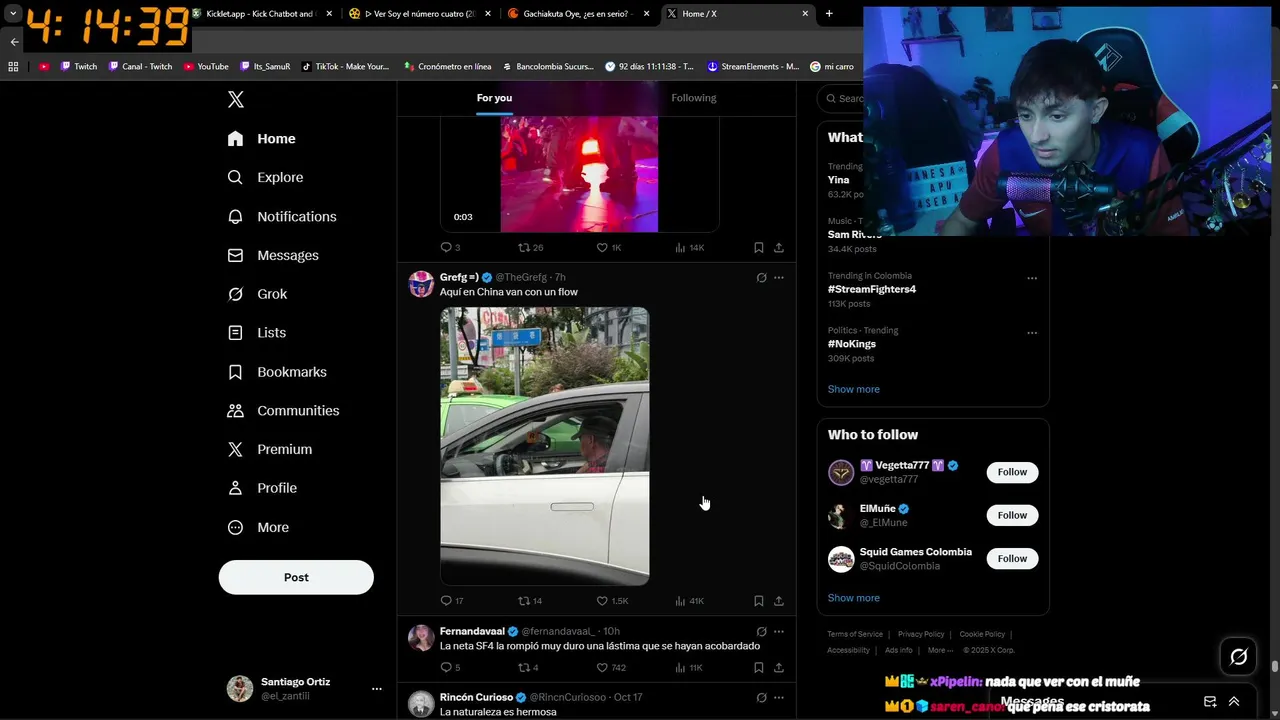Click the Post button
Image resolution: width=1280 pixels, height=720 pixels.
296,577
